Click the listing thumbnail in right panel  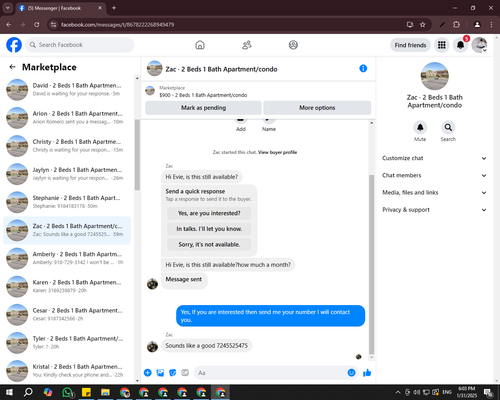[435, 76]
